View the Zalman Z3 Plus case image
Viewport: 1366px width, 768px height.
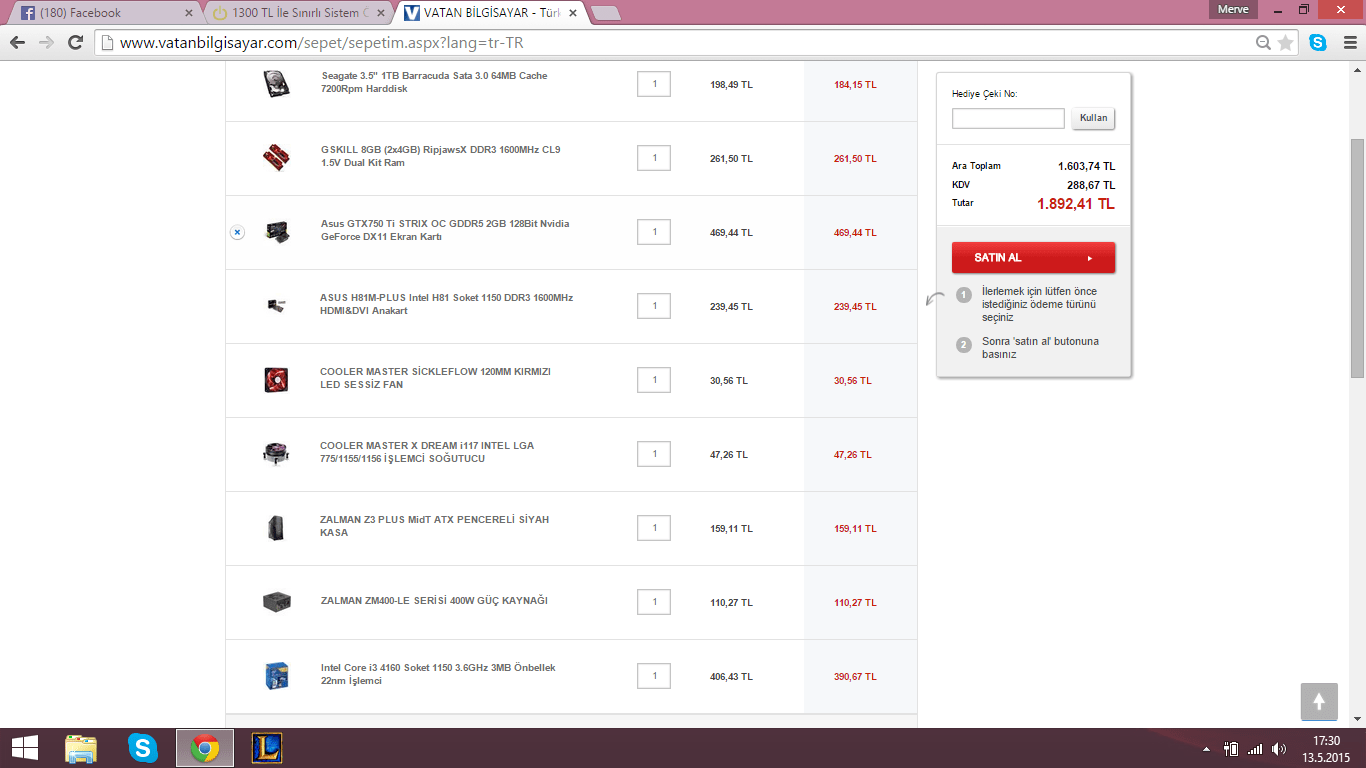tap(276, 528)
